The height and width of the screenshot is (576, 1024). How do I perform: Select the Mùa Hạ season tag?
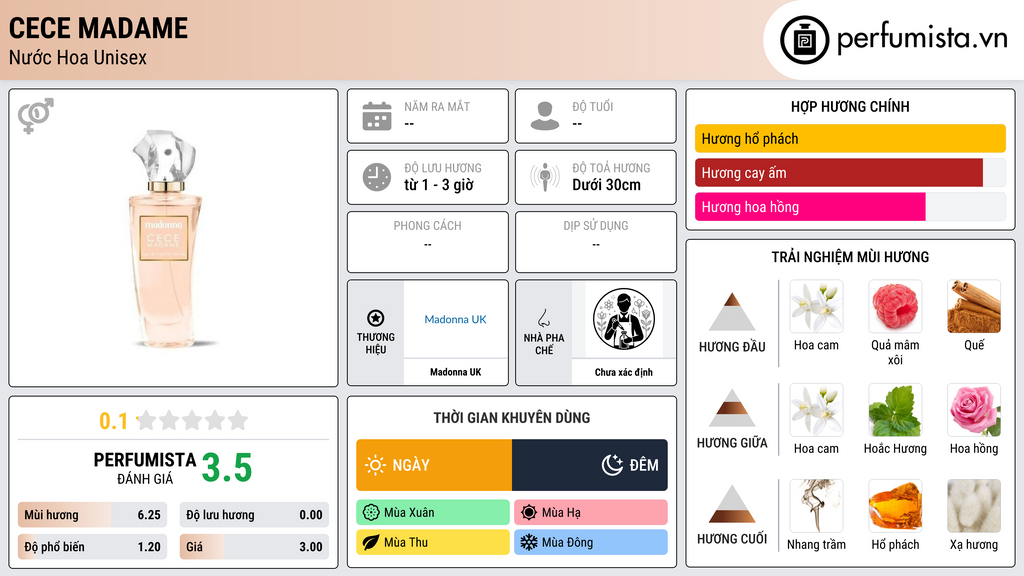tap(591, 512)
